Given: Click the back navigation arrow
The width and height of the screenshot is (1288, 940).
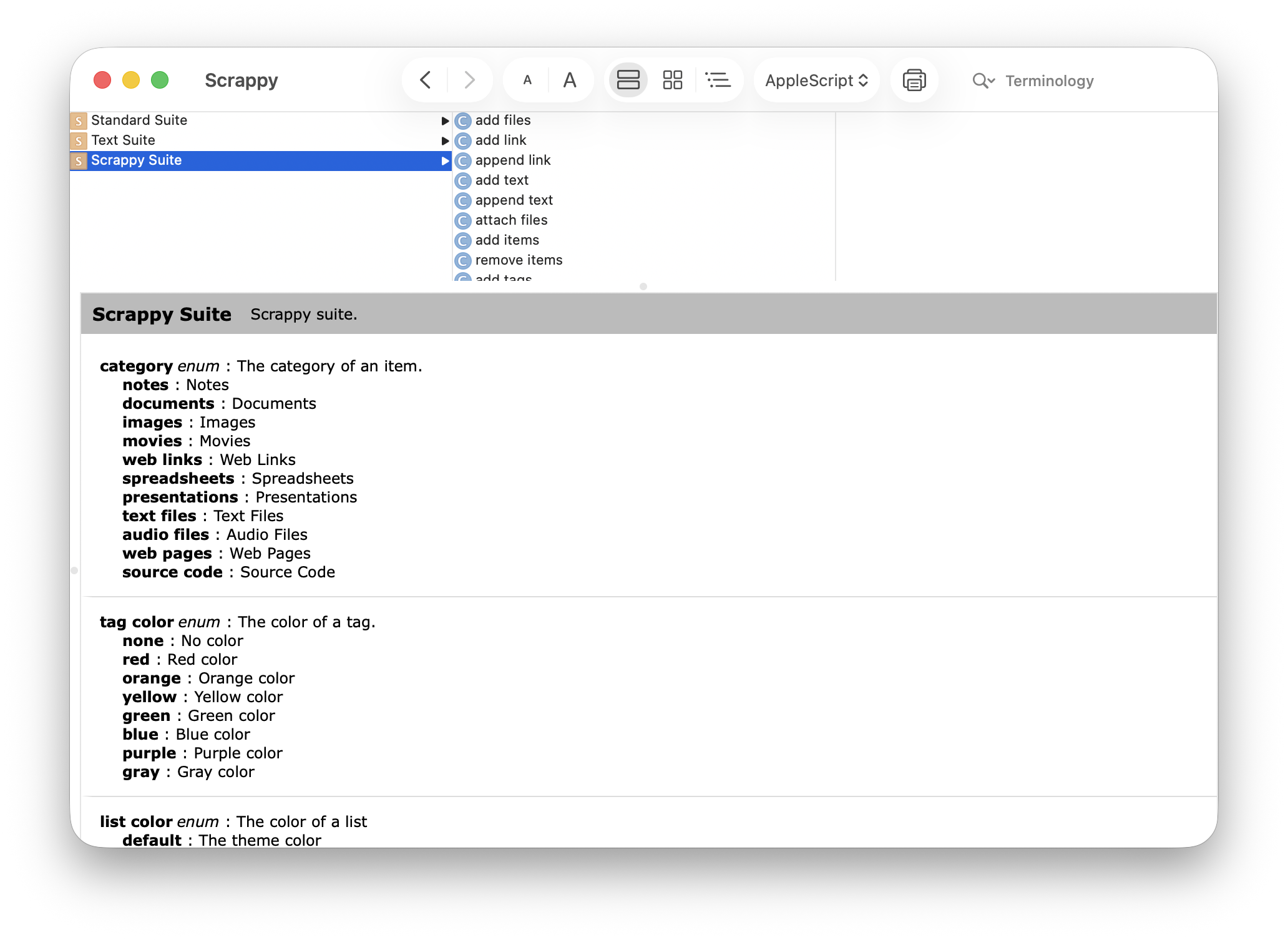Looking at the screenshot, I should [425, 80].
